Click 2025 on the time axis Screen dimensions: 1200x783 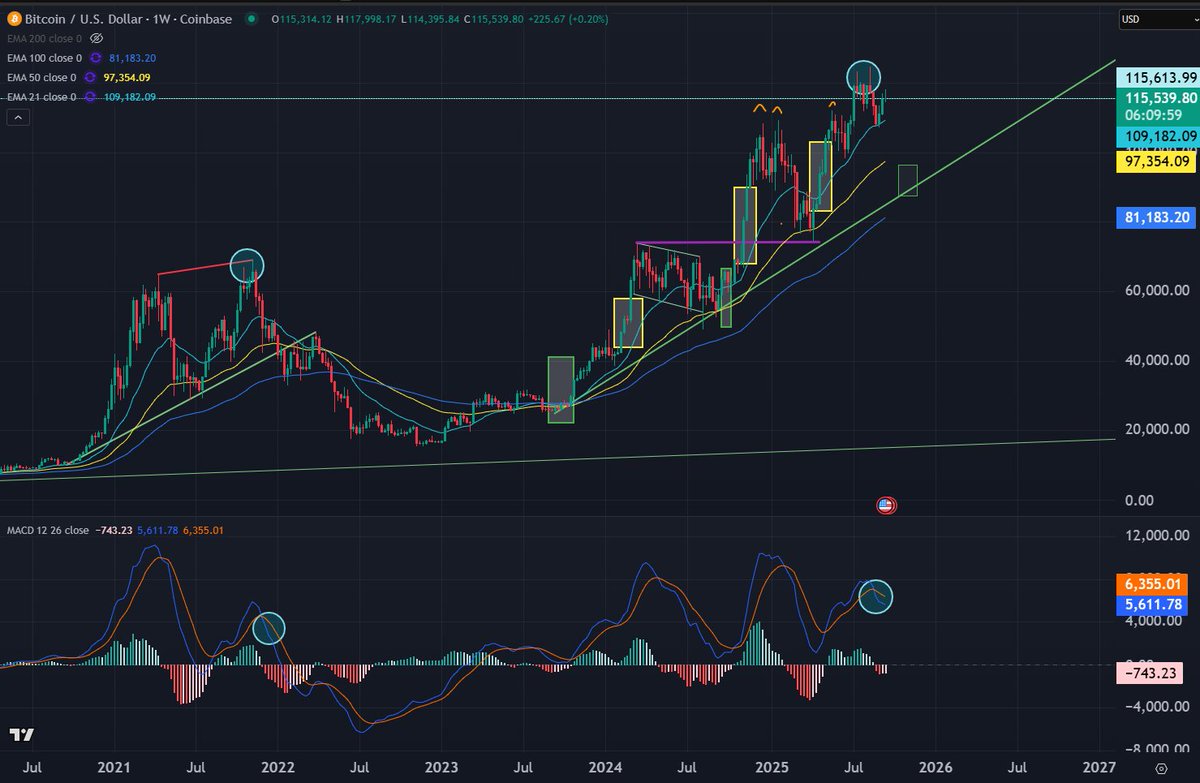pos(770,768)
